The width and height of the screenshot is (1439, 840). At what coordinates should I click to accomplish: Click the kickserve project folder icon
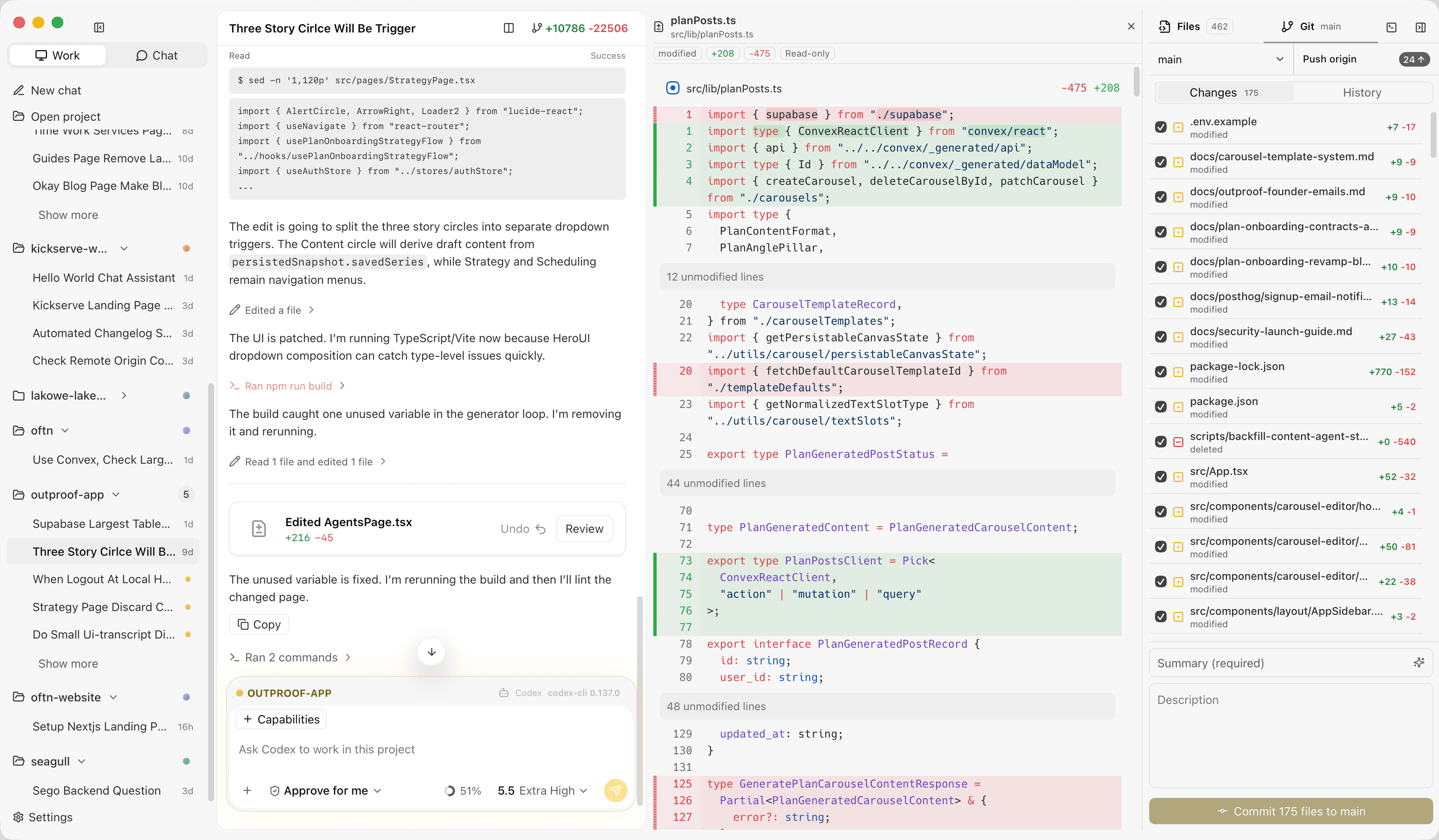click(19, 248)
